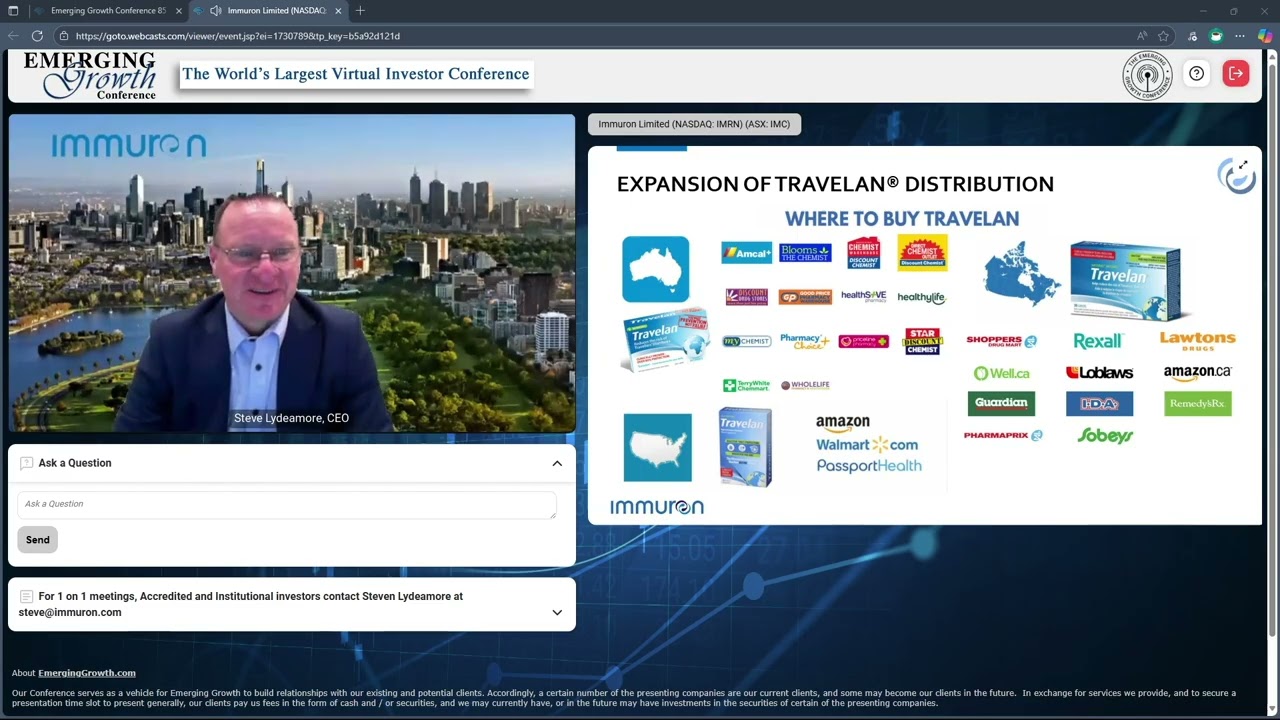Viewport: 1280px width, 720px height.
Task: Open the help question mark button
Action: point(1196,73)
